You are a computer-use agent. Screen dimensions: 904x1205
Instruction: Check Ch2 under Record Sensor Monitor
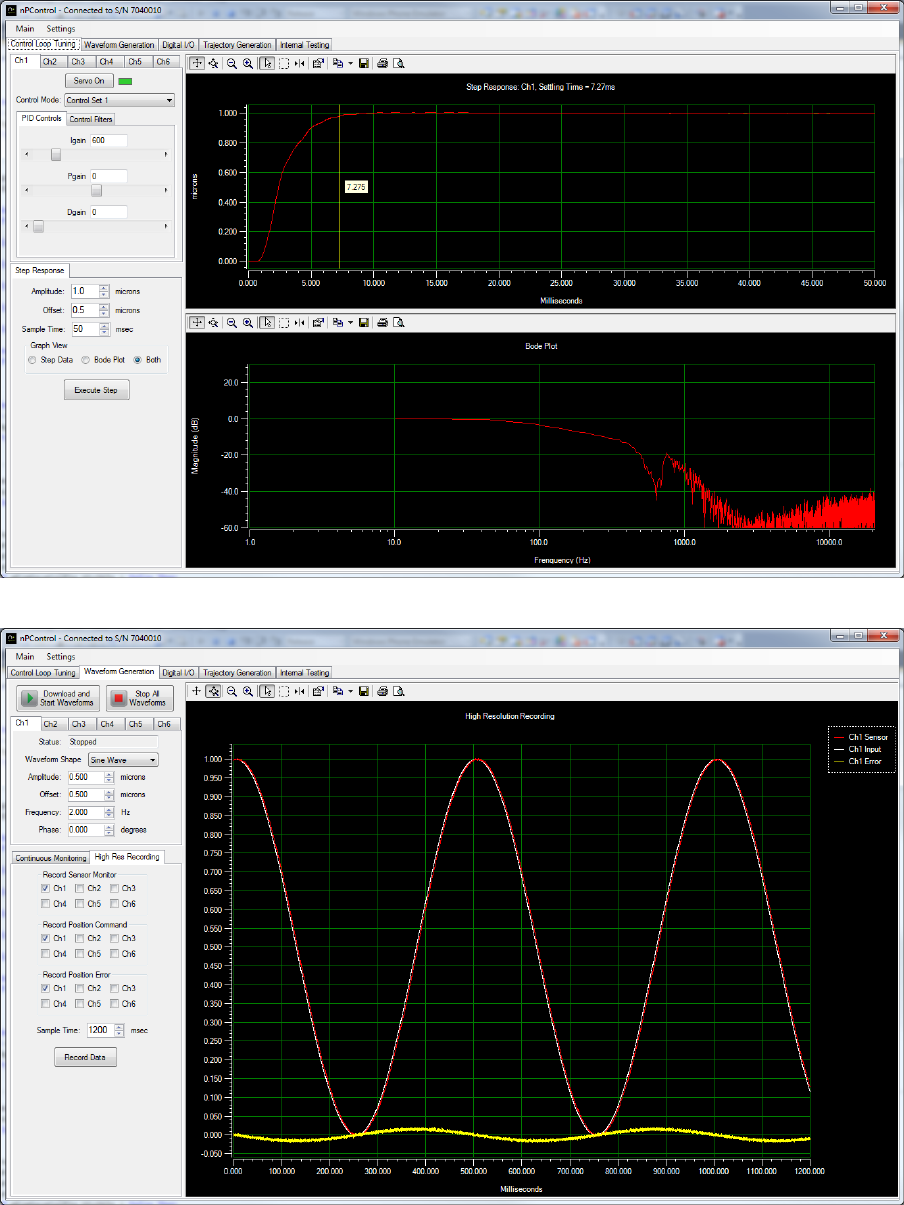tap(79, 888)
